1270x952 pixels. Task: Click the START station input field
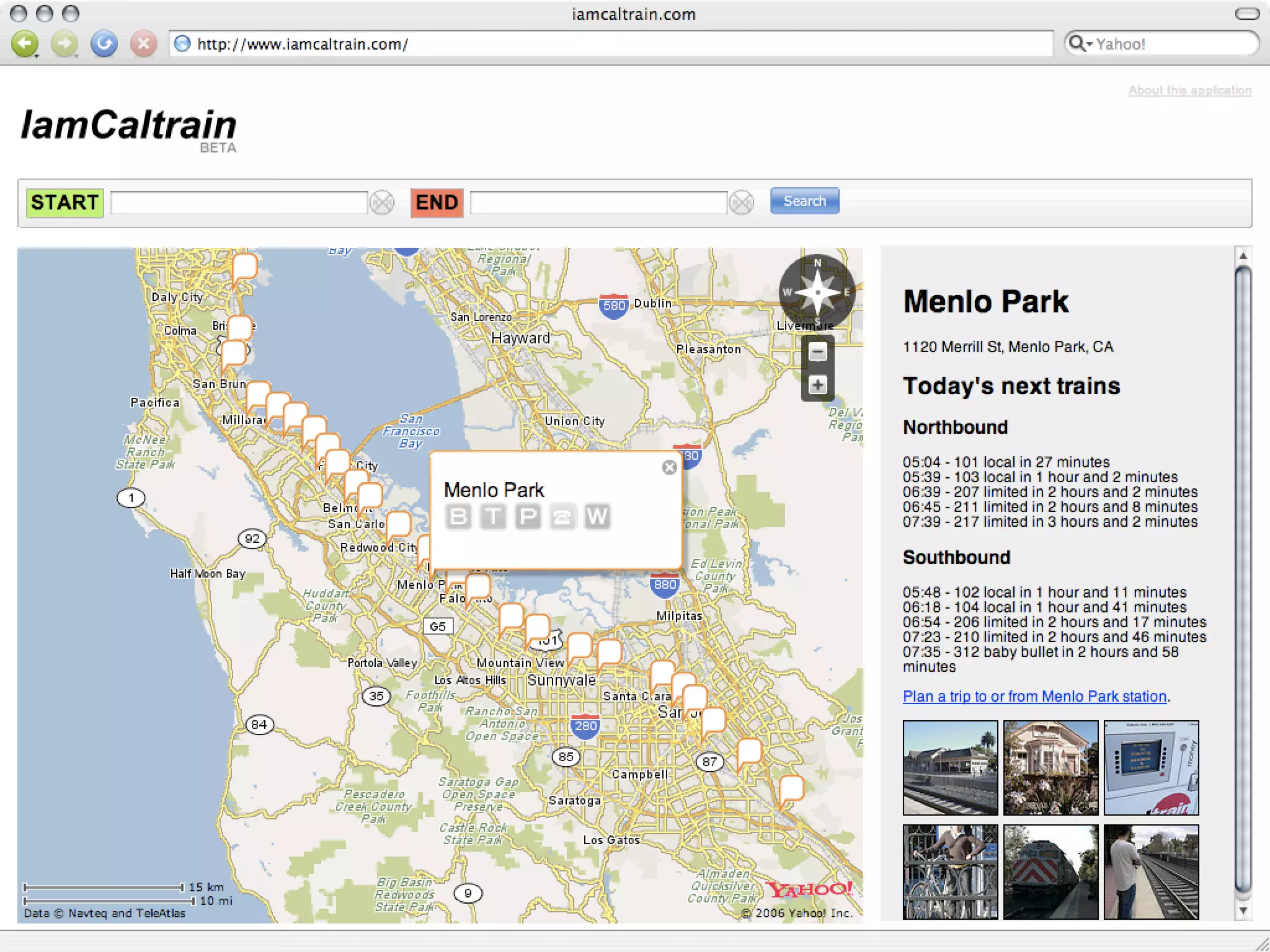click(239, 203)
